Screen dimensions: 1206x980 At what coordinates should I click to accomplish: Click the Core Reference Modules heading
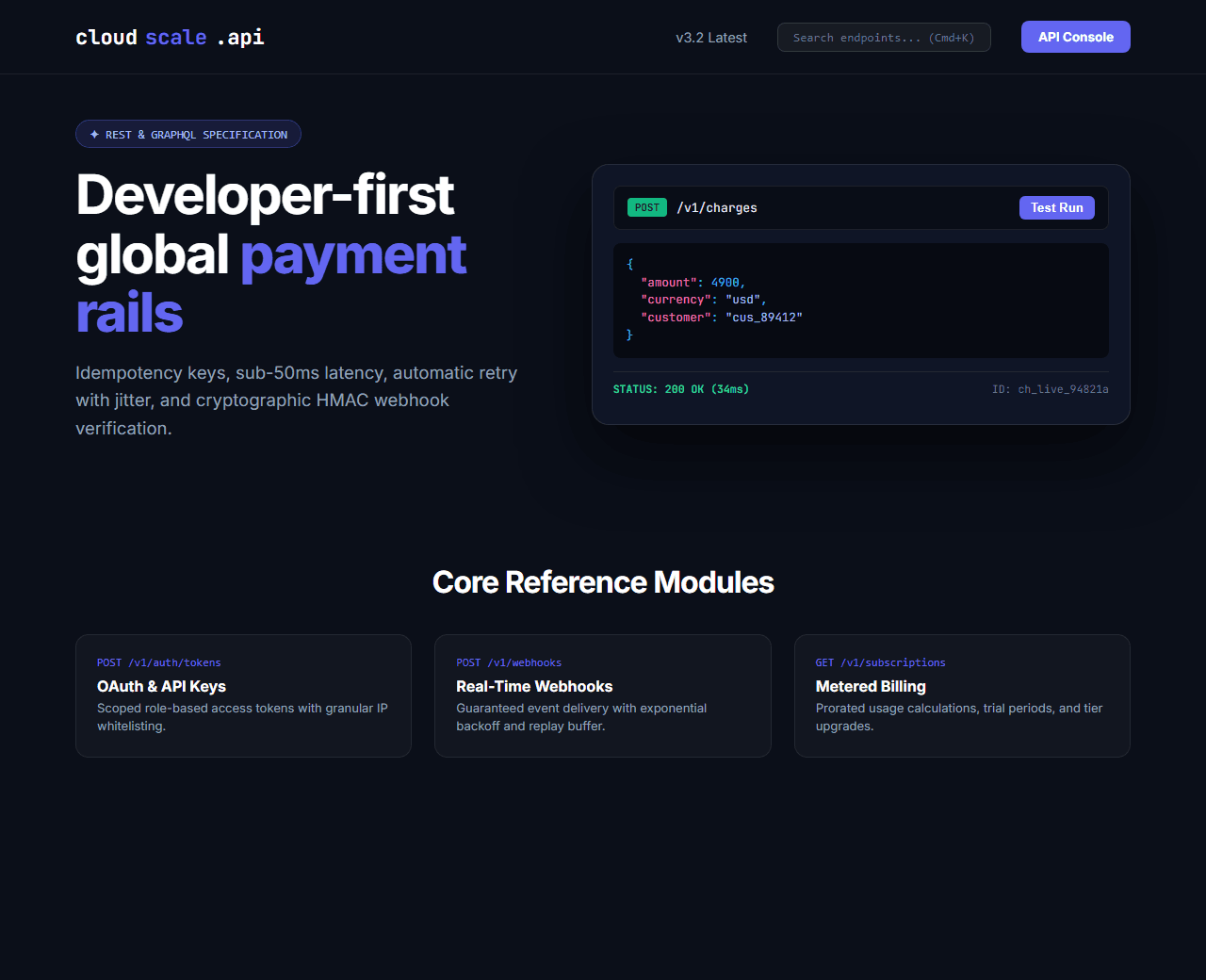pyautogui.click(x=603, y=582)
